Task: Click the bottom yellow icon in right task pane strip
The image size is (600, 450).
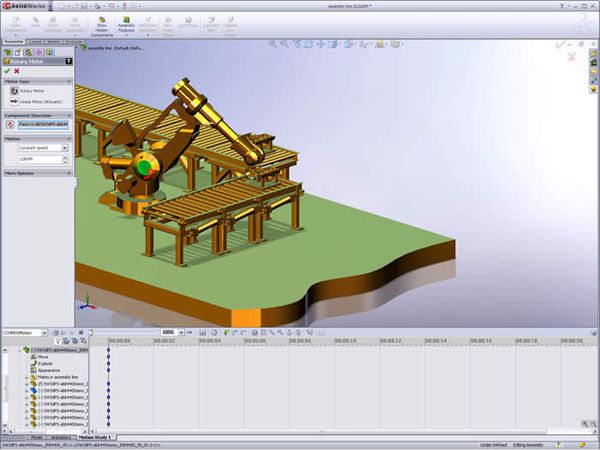Action: (593, 89)
